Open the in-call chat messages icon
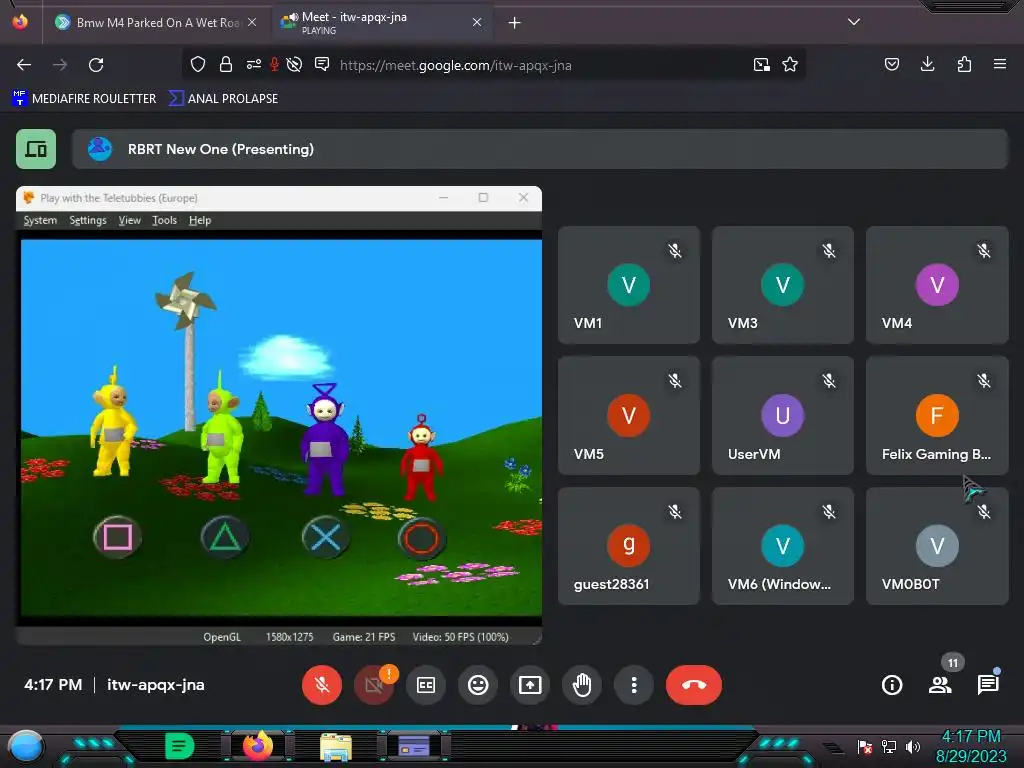Screen dimensions: 1024x768 988,684
